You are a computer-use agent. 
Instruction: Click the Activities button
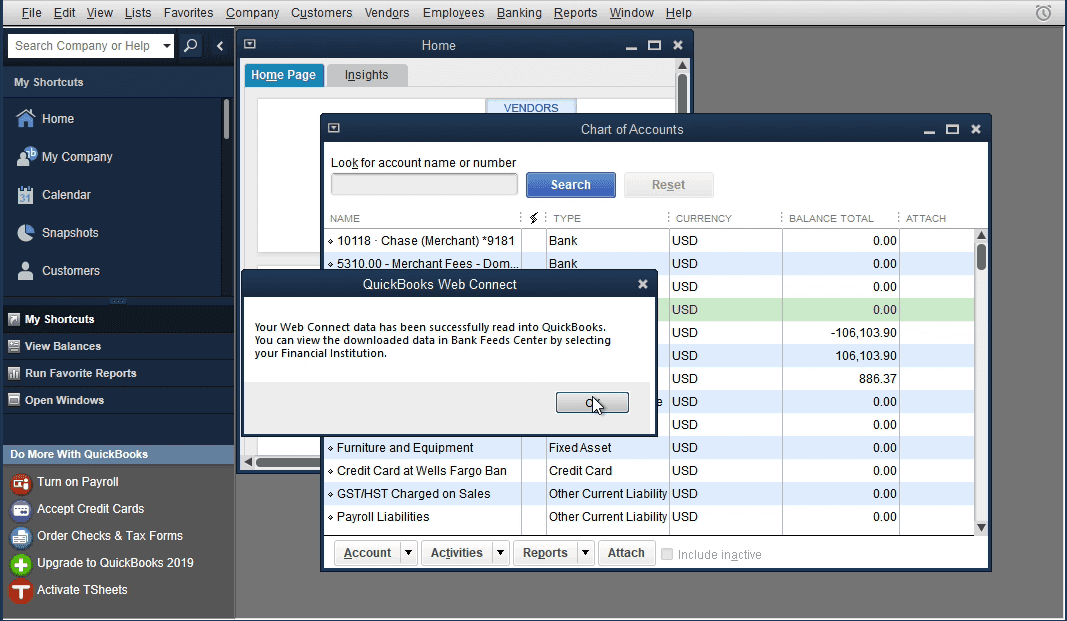tap(457, 553)
